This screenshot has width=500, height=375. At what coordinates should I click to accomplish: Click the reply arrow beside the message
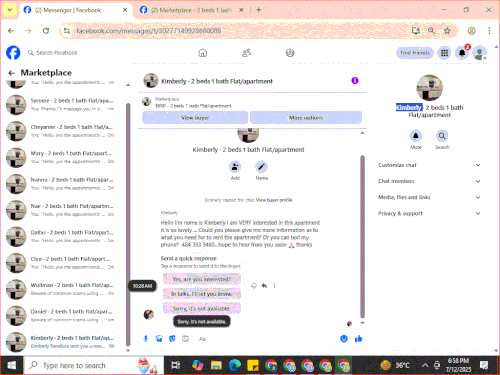[264, 286]
